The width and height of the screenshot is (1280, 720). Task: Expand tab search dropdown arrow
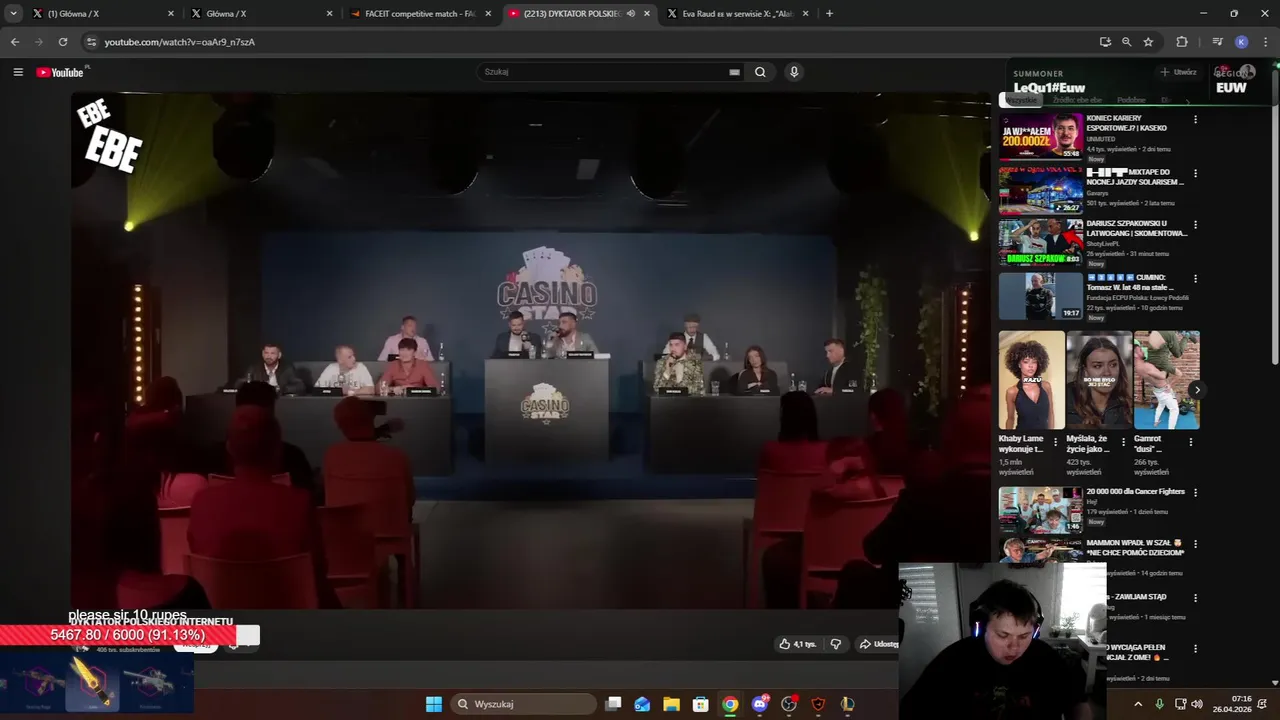13,14
